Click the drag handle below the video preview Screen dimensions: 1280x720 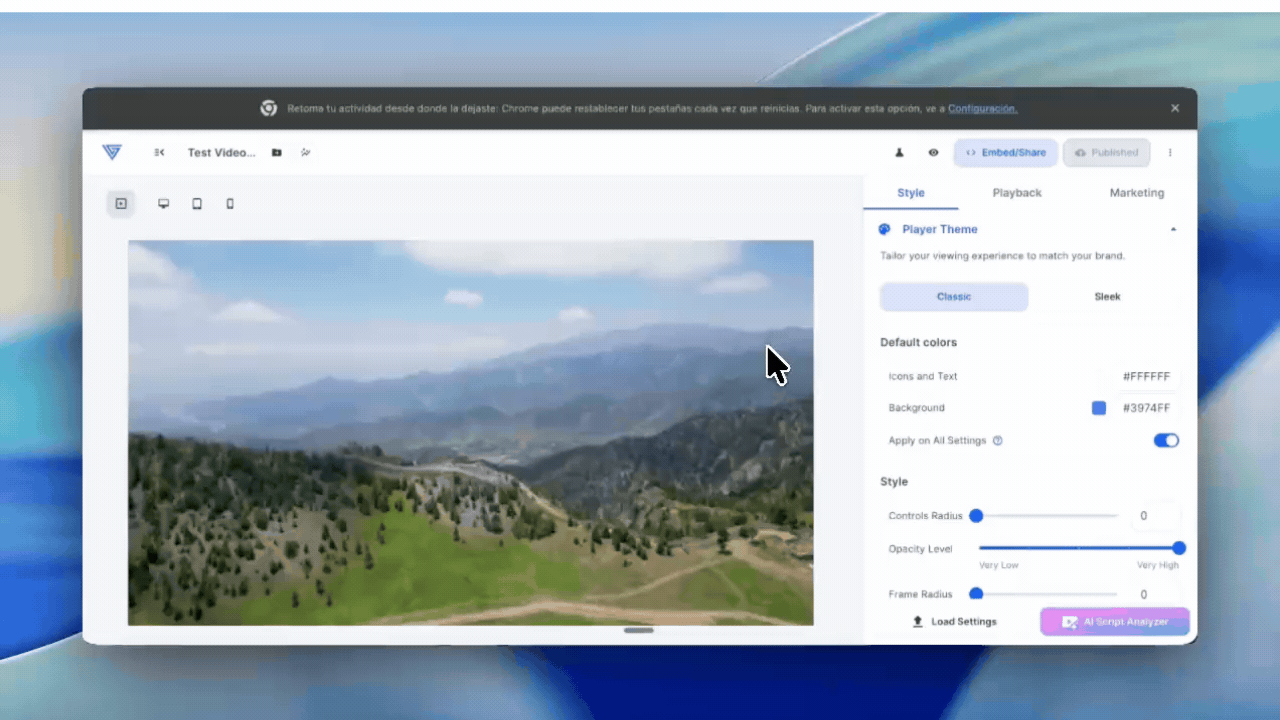pyautogui.click(x=639, y=631)
